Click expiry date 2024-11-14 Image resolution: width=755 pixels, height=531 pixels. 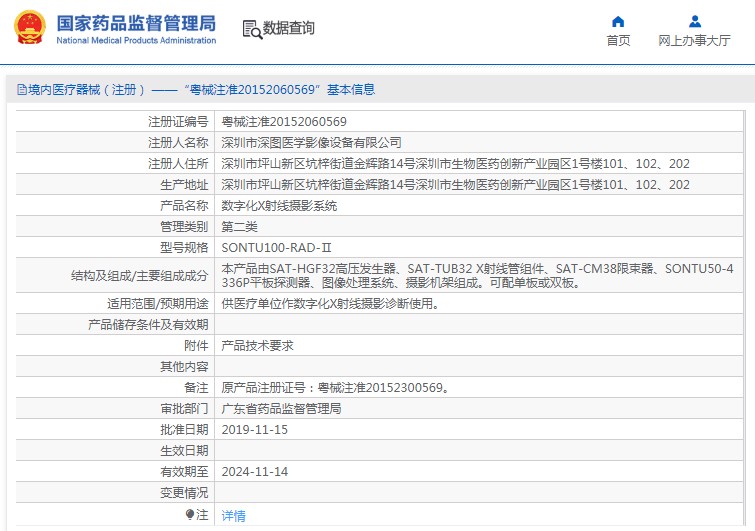255,472
